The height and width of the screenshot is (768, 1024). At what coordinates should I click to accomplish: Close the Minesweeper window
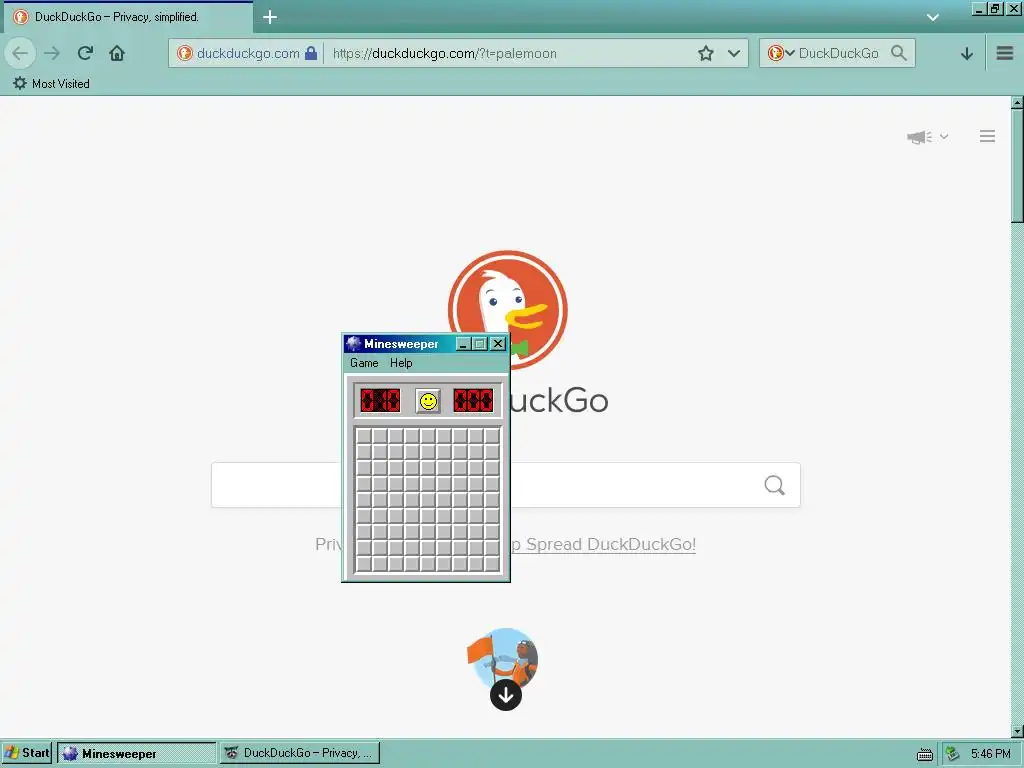point(498,344)
